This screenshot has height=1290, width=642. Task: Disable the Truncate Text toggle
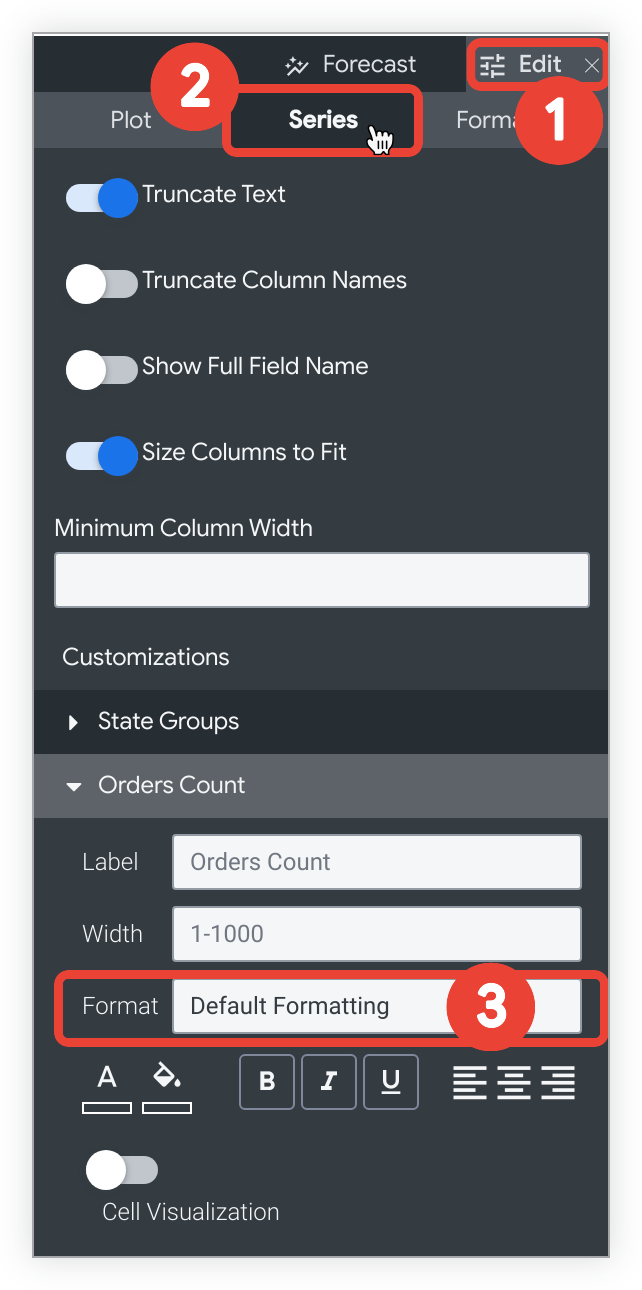[x=102, y=197]
